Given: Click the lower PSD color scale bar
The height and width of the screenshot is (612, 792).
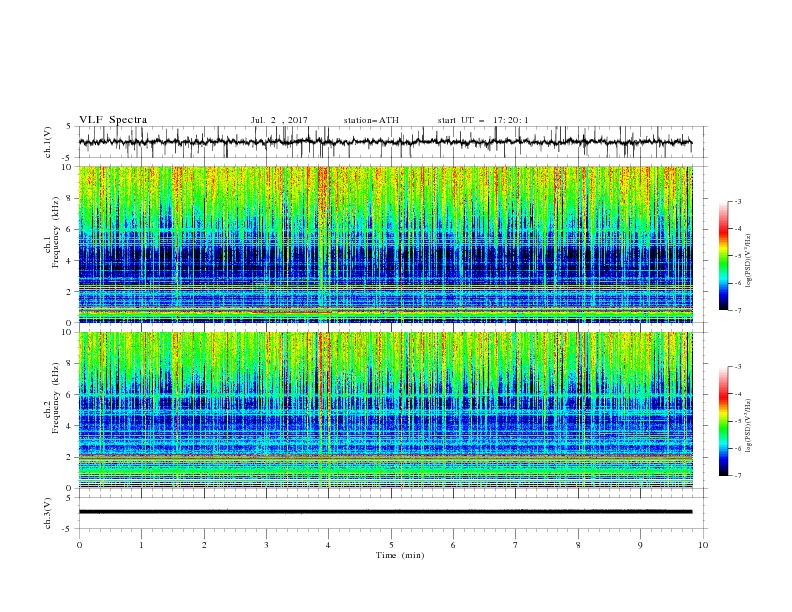Looking at the screenshot, I should [x=723, y=421].
